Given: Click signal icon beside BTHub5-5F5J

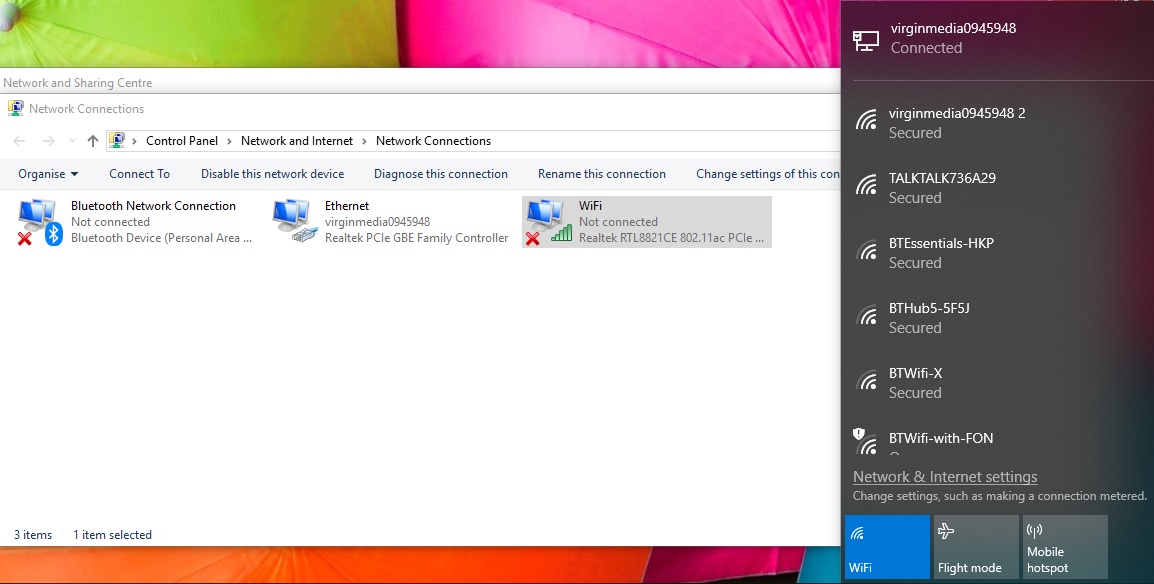Looking at the screenshot, I should coord(866,315).
